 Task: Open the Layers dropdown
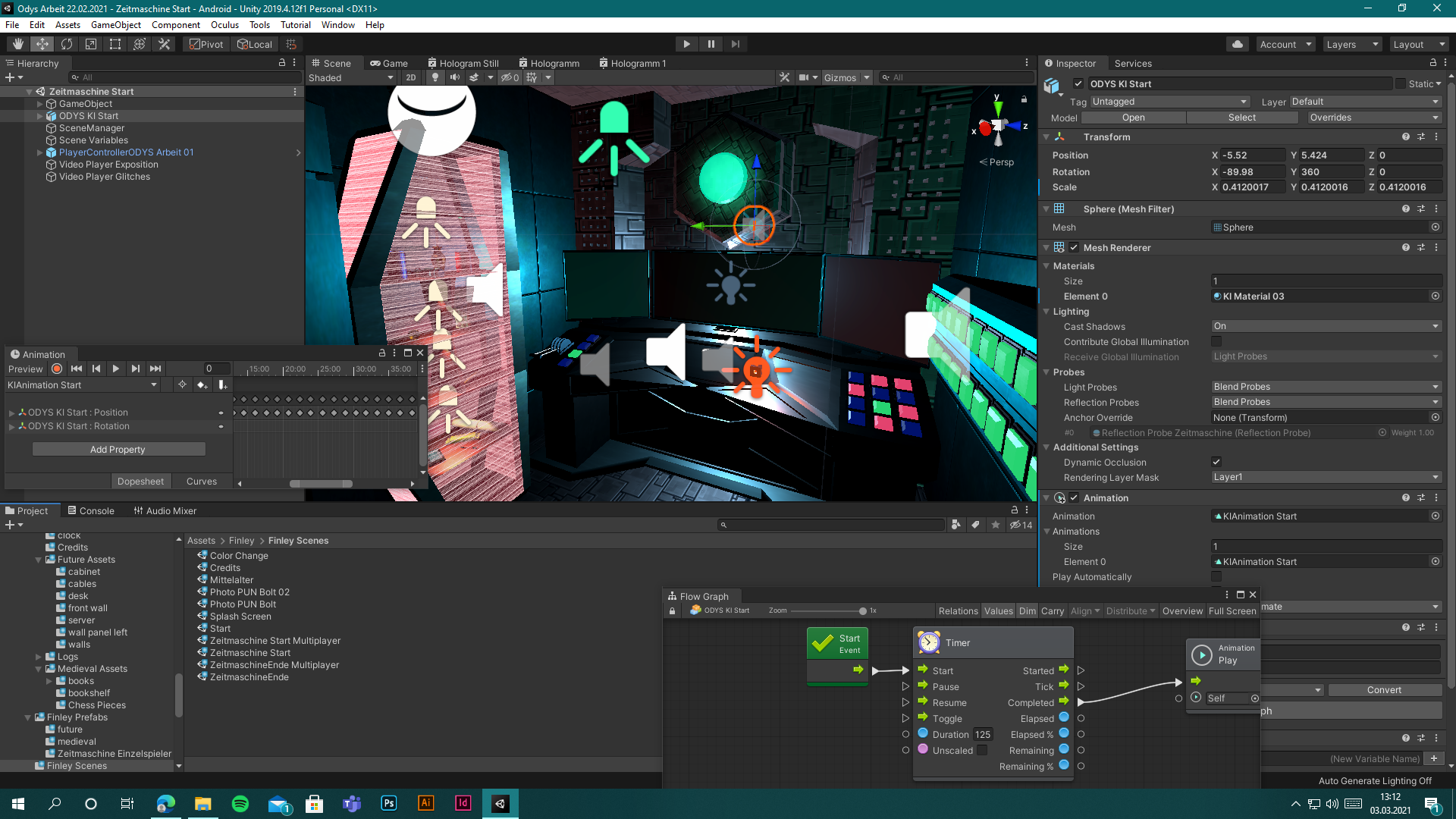[1352, 44]
